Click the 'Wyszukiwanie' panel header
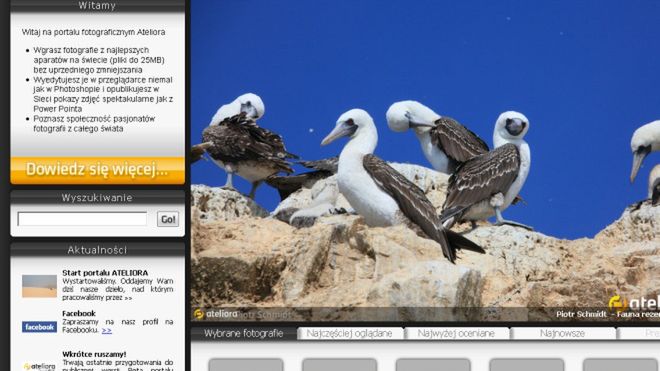Viewport: 660px width, 371px height. (x=97, y=198)
